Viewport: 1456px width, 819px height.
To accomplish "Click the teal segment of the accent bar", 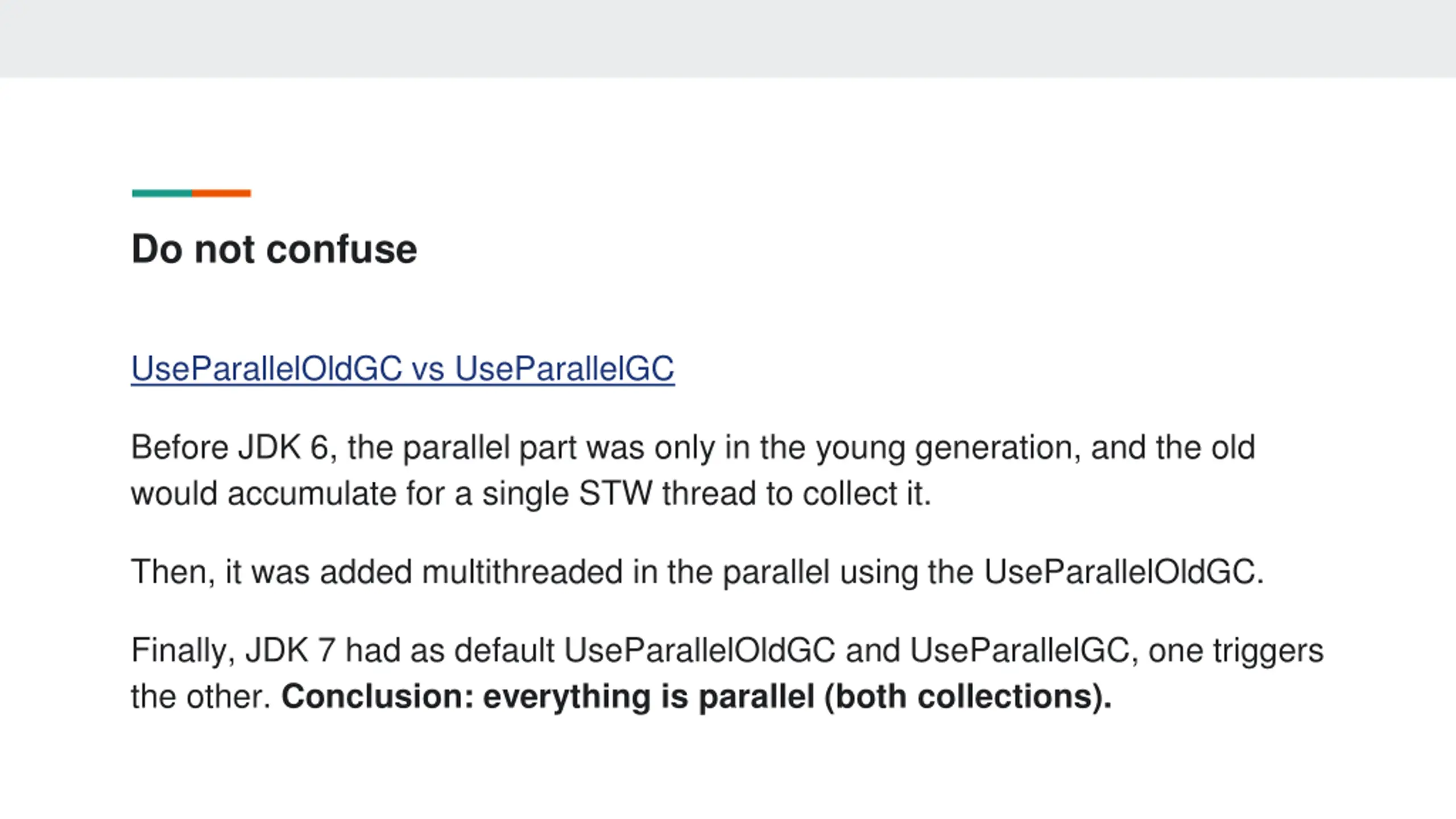I will (x=162, y=193).
